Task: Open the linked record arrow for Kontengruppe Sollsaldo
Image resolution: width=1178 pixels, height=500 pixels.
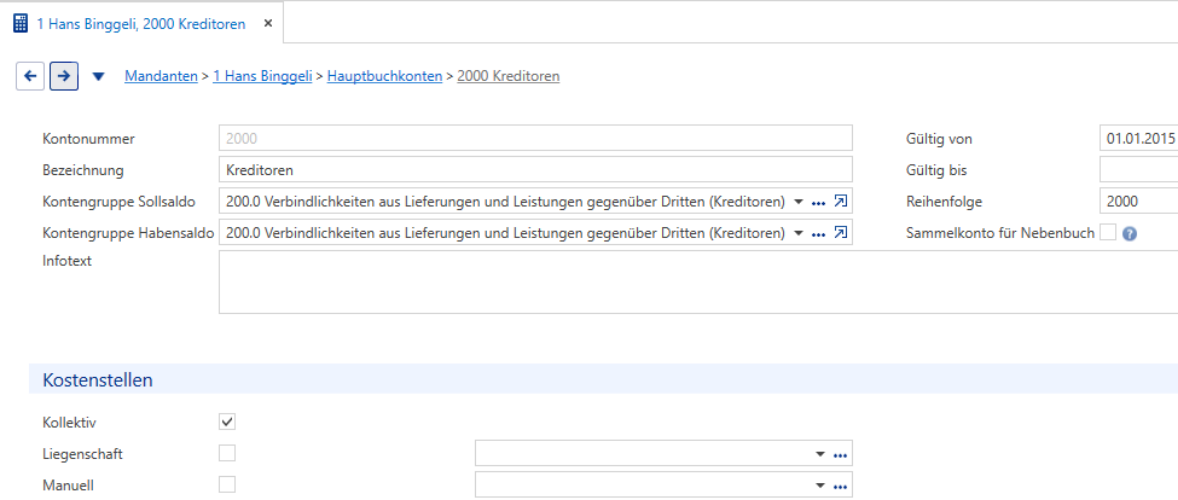Action: (x=841, y=201)
